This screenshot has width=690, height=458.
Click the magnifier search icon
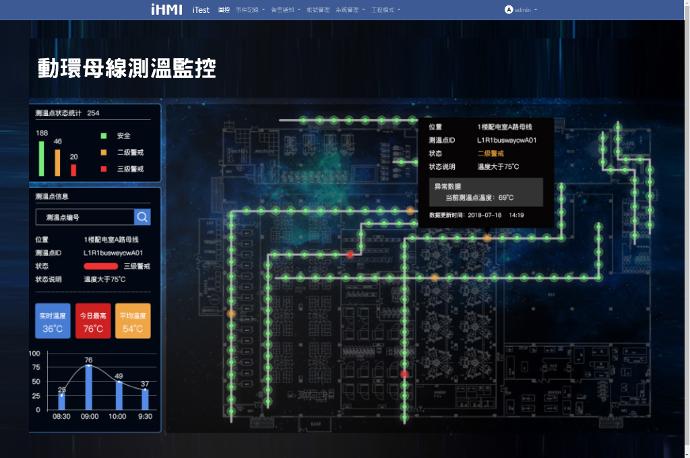pyautogui.click(x=142, y=216)
